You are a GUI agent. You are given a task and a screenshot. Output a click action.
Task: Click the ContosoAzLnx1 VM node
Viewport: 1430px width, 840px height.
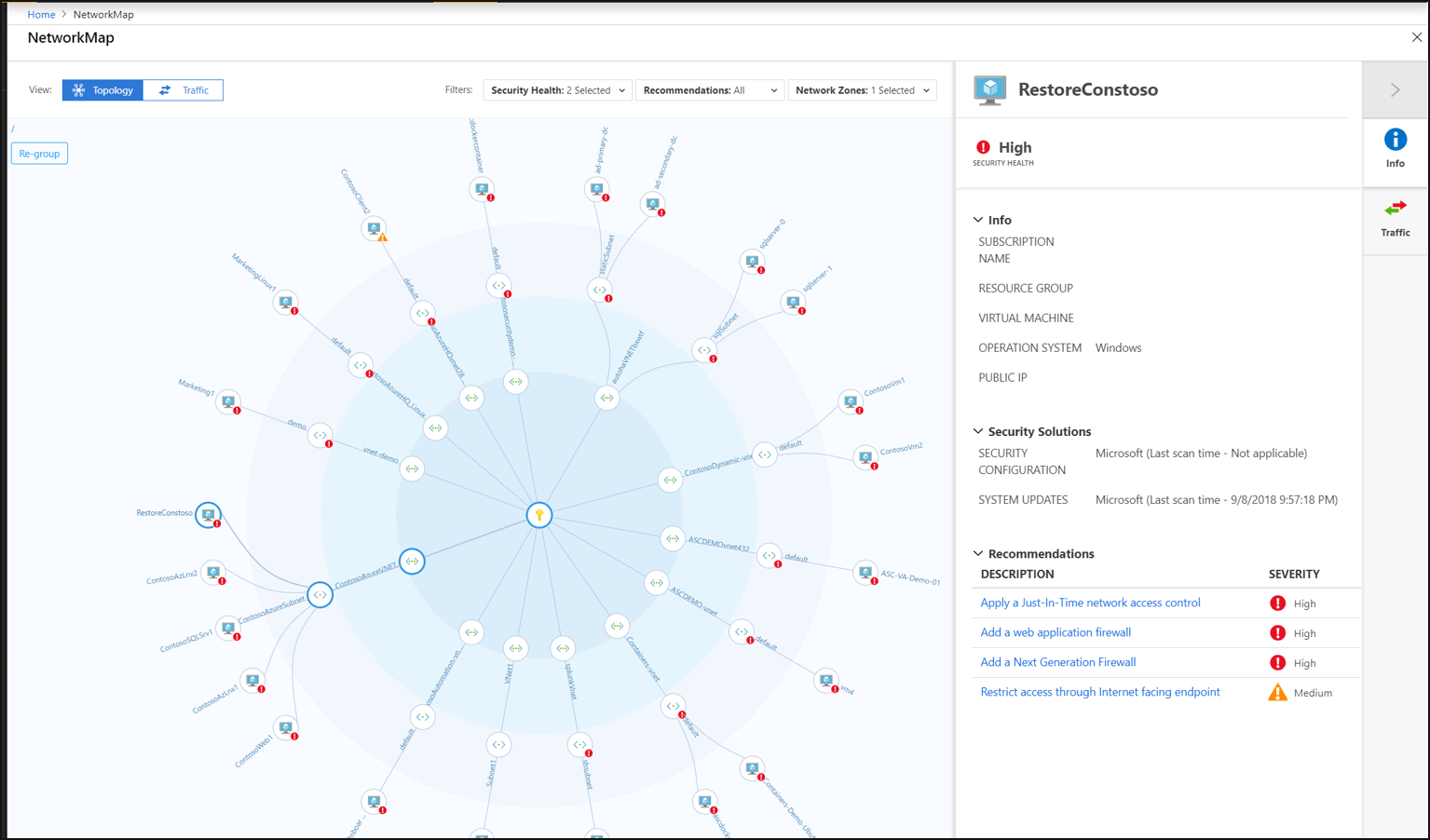point(252,680)
